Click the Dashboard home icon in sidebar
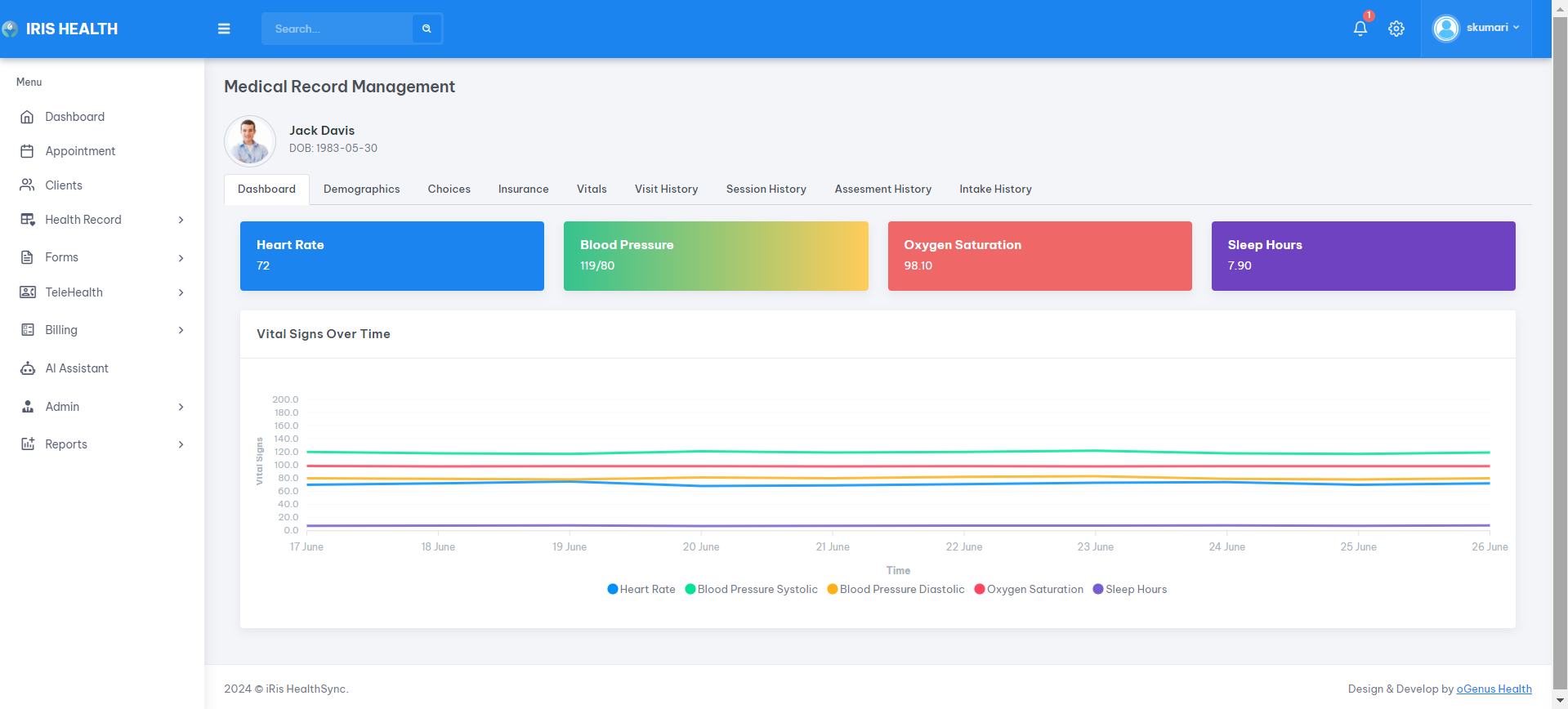Viewport: 1568px width, 709px height. click(28, 117)
